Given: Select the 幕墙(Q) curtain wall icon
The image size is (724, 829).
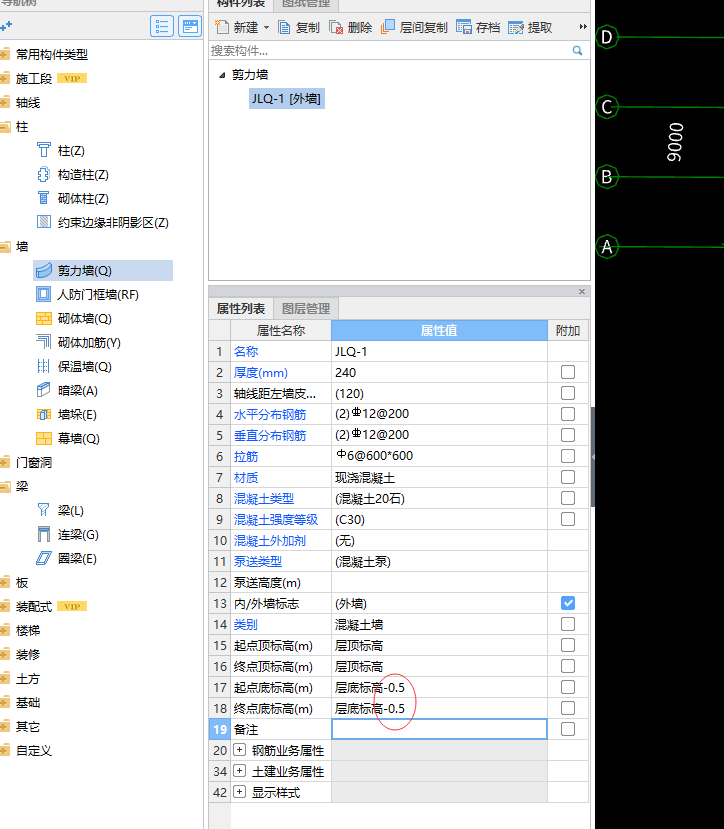Looking at the screenshot, I should pyautogui.click(x=44, y=438).
